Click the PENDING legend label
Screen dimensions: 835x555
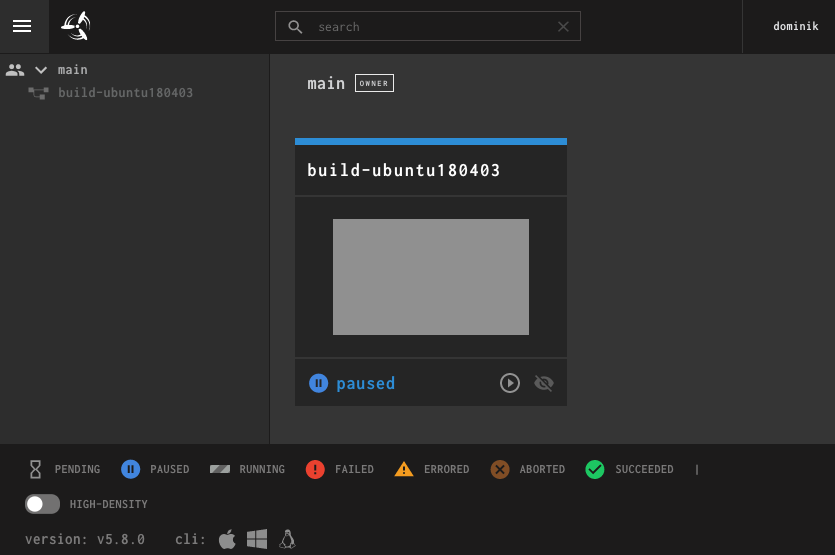[x=77, y=469]
